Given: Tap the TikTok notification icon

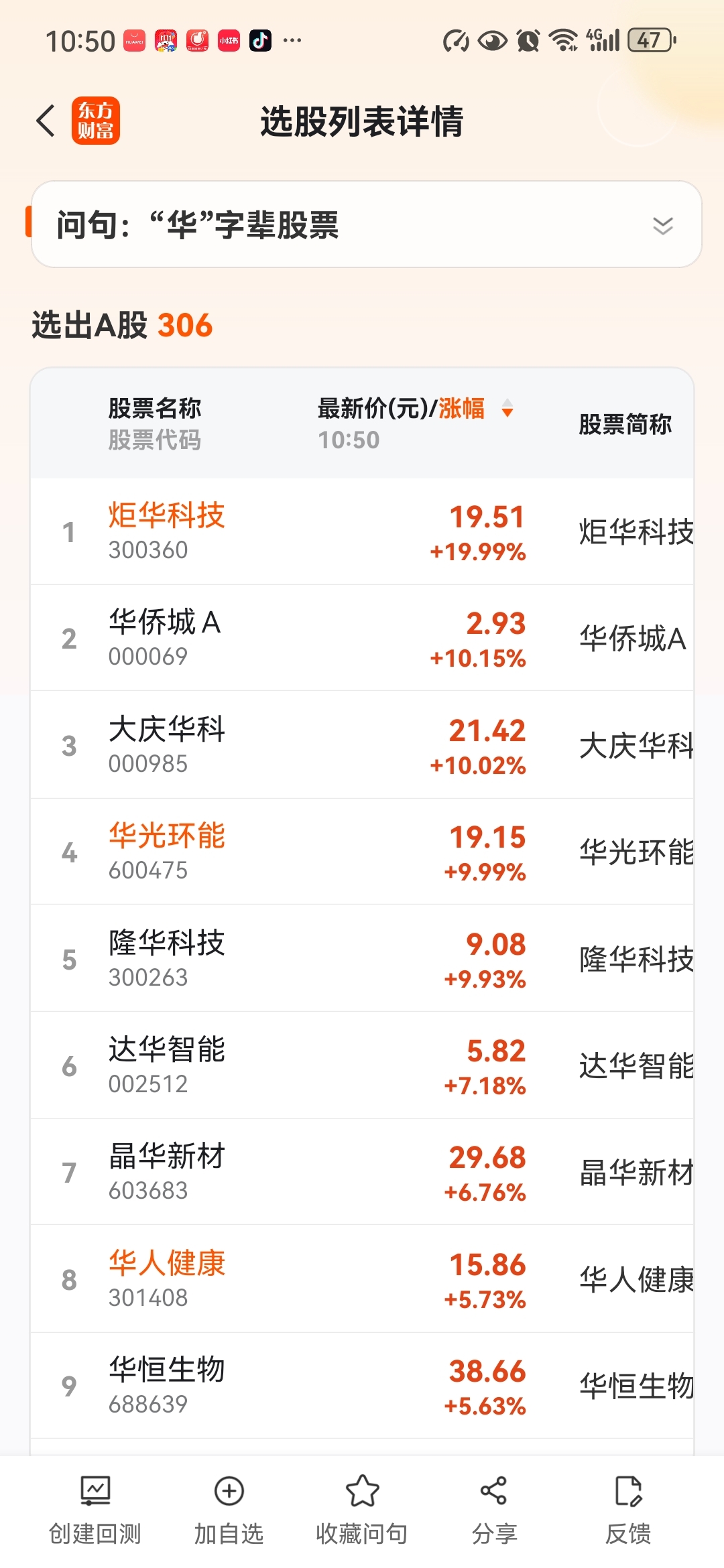Looking at the screenshot, I should coord(260,41).
